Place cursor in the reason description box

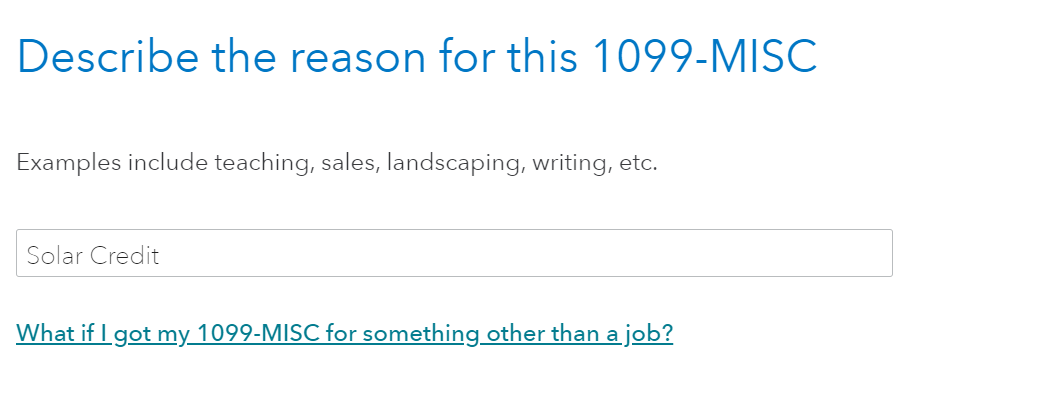(454, 254)
